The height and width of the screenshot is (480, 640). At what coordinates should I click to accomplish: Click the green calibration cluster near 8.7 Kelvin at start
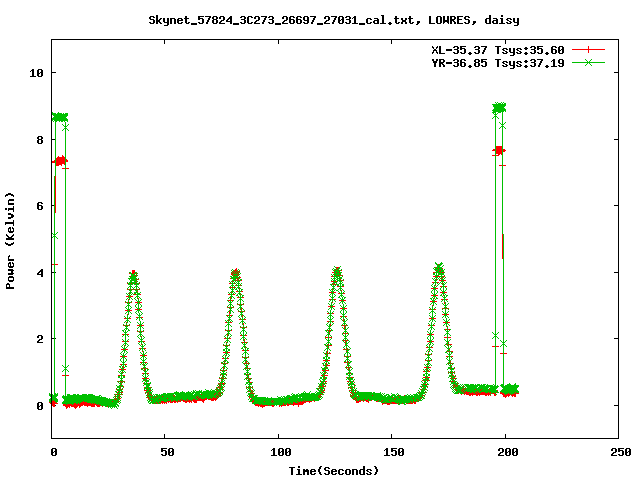click(x=60, y=117)
